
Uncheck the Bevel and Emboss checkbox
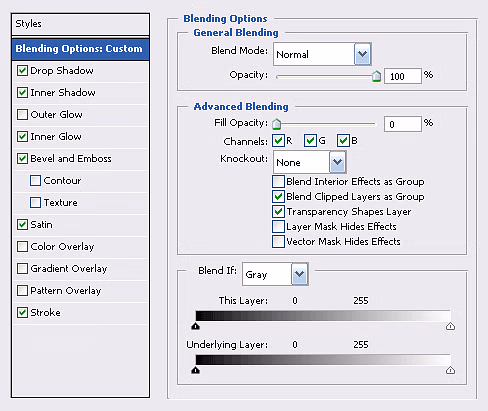tap(22, 159)
